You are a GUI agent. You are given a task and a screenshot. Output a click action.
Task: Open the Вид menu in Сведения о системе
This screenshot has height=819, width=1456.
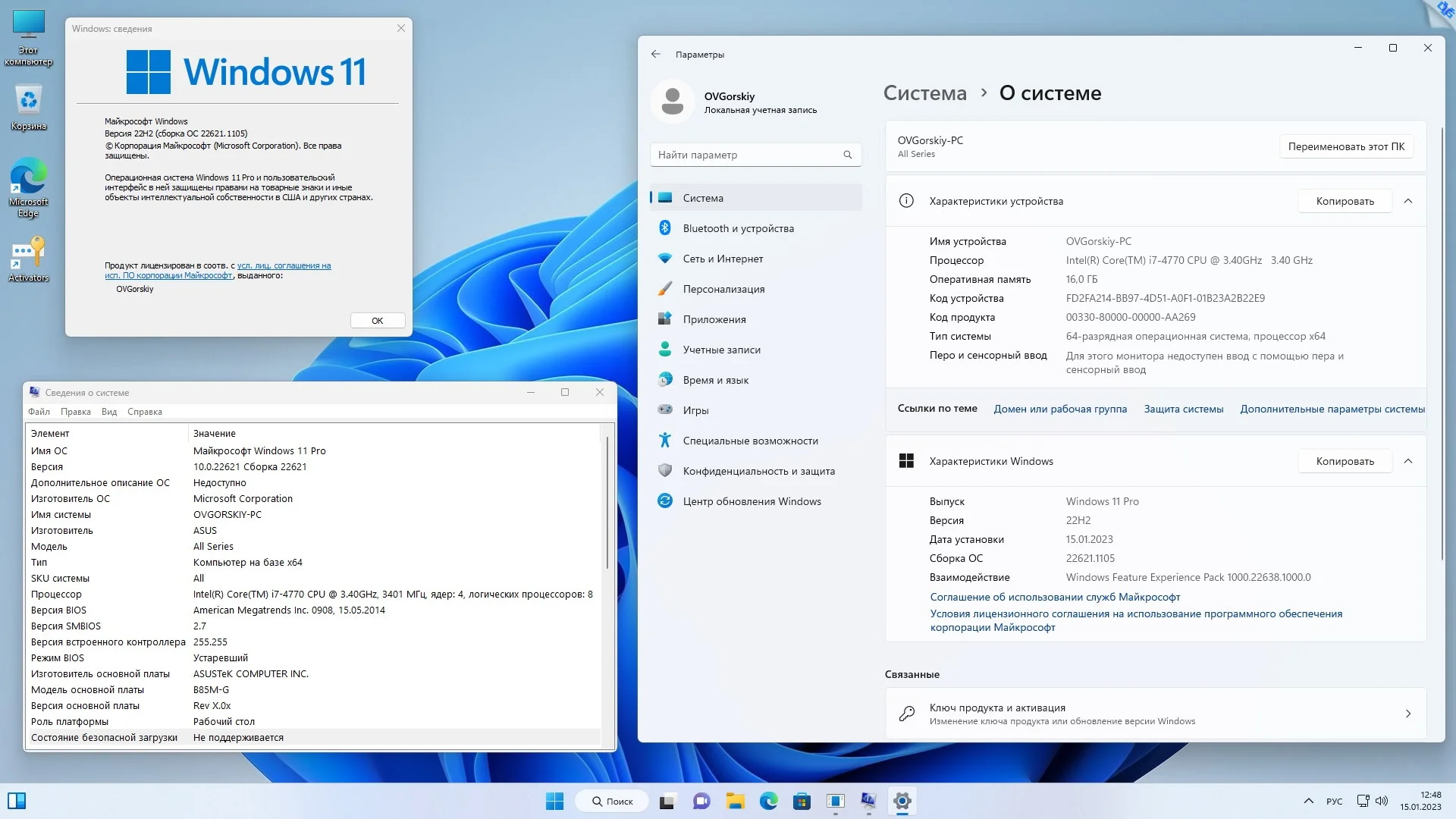pos(109,412)
